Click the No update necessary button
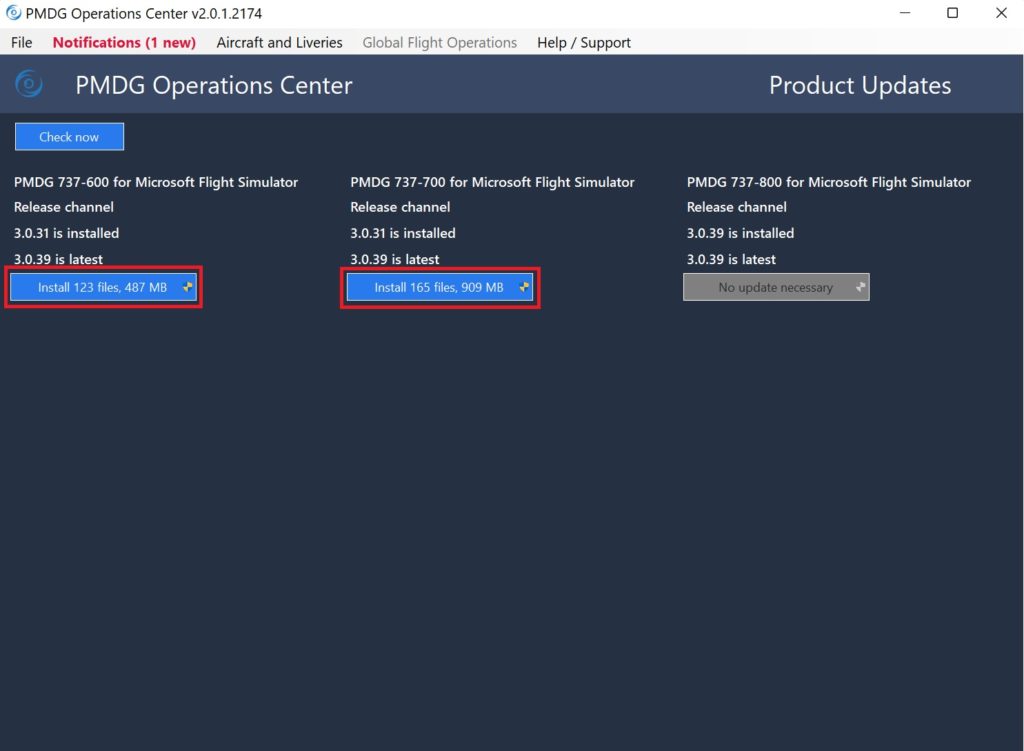Viewport: 1024px width, 751px height. pos(776,287)
